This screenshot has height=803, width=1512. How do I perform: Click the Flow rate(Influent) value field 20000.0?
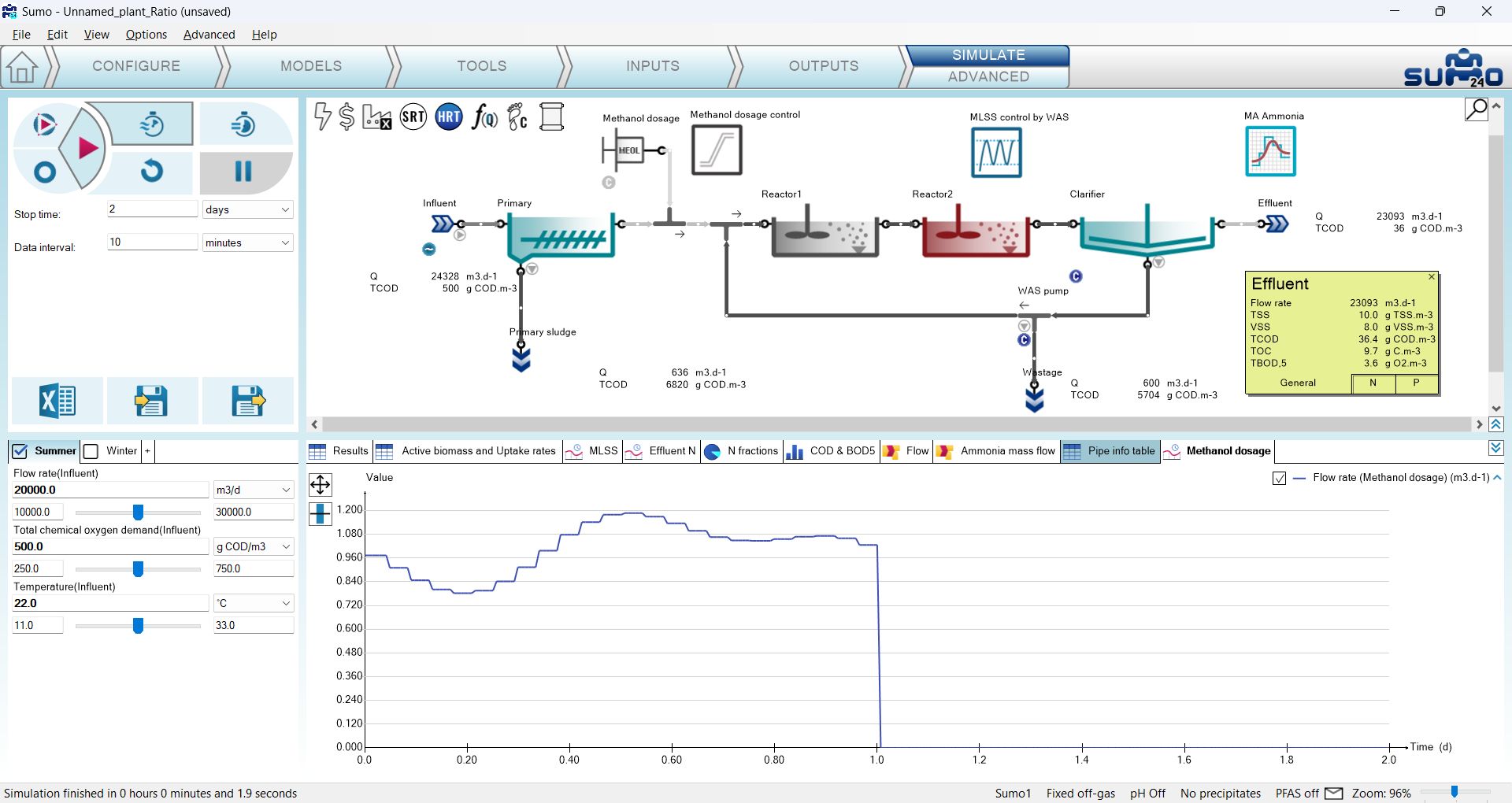(x=110, y=490)
